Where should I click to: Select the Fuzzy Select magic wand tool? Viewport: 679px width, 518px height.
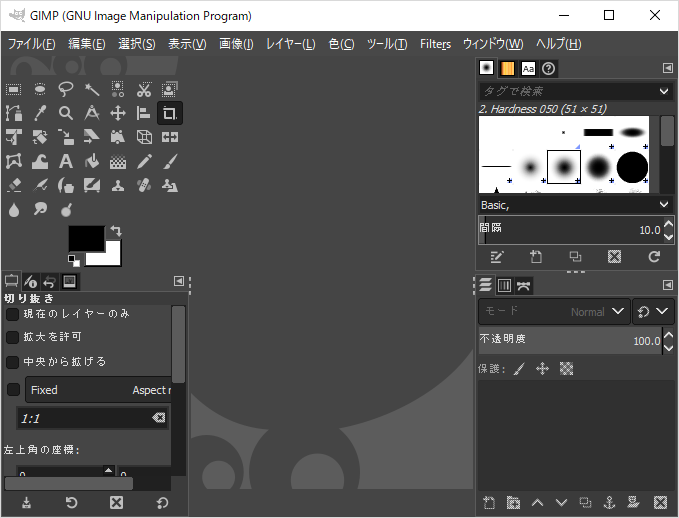click(92, 90)
